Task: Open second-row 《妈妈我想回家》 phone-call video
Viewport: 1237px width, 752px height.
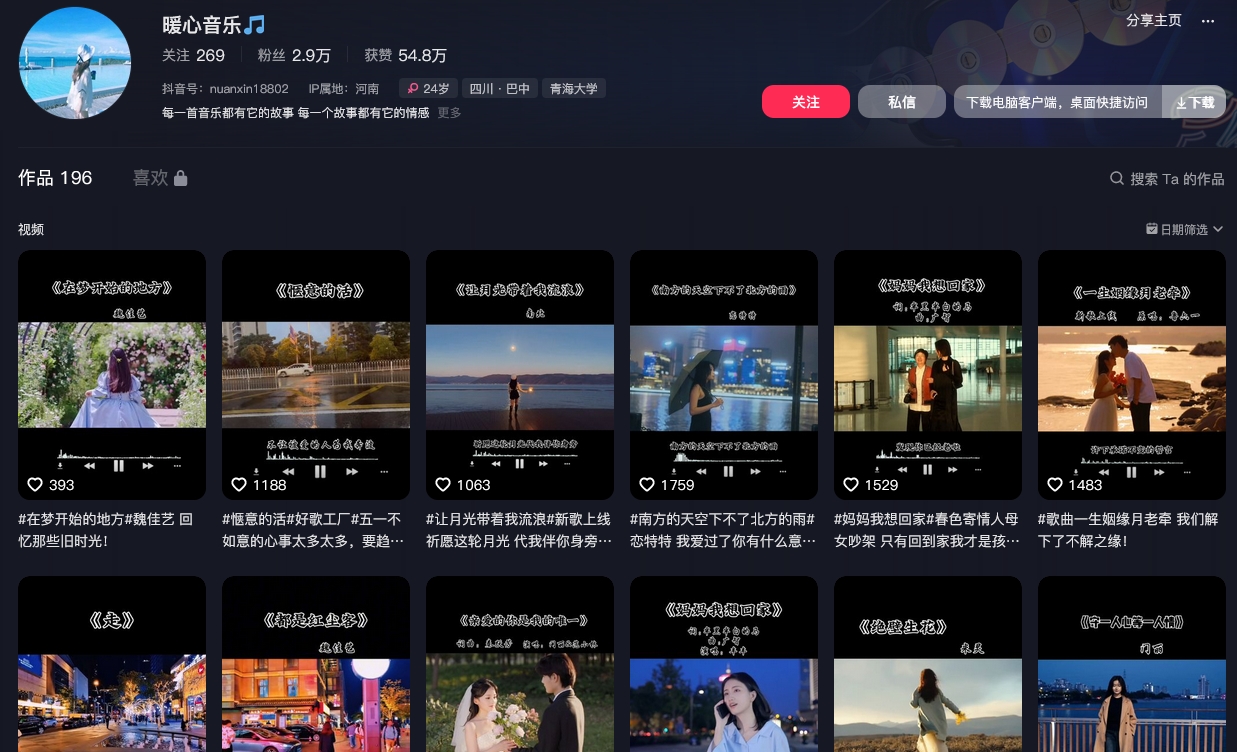Action: [x=724, y=664]
